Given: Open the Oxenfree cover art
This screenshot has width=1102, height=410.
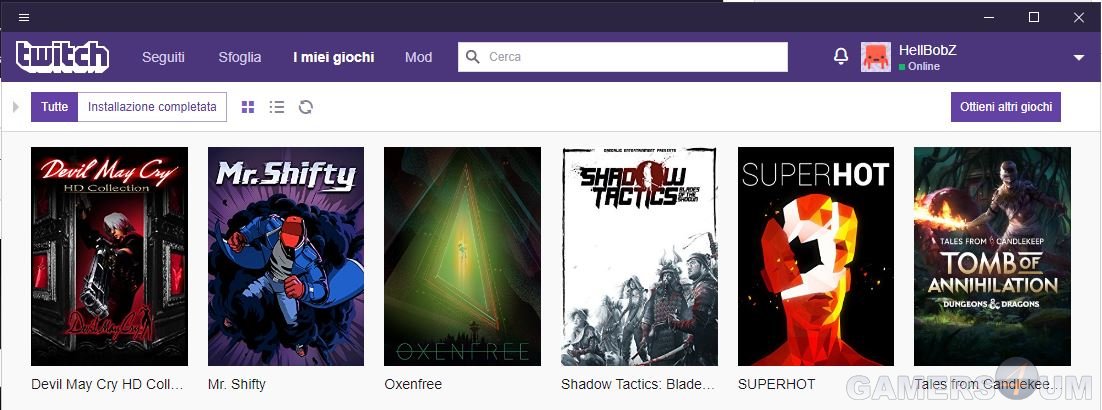Looking at the screenshot, I should 462,256.
